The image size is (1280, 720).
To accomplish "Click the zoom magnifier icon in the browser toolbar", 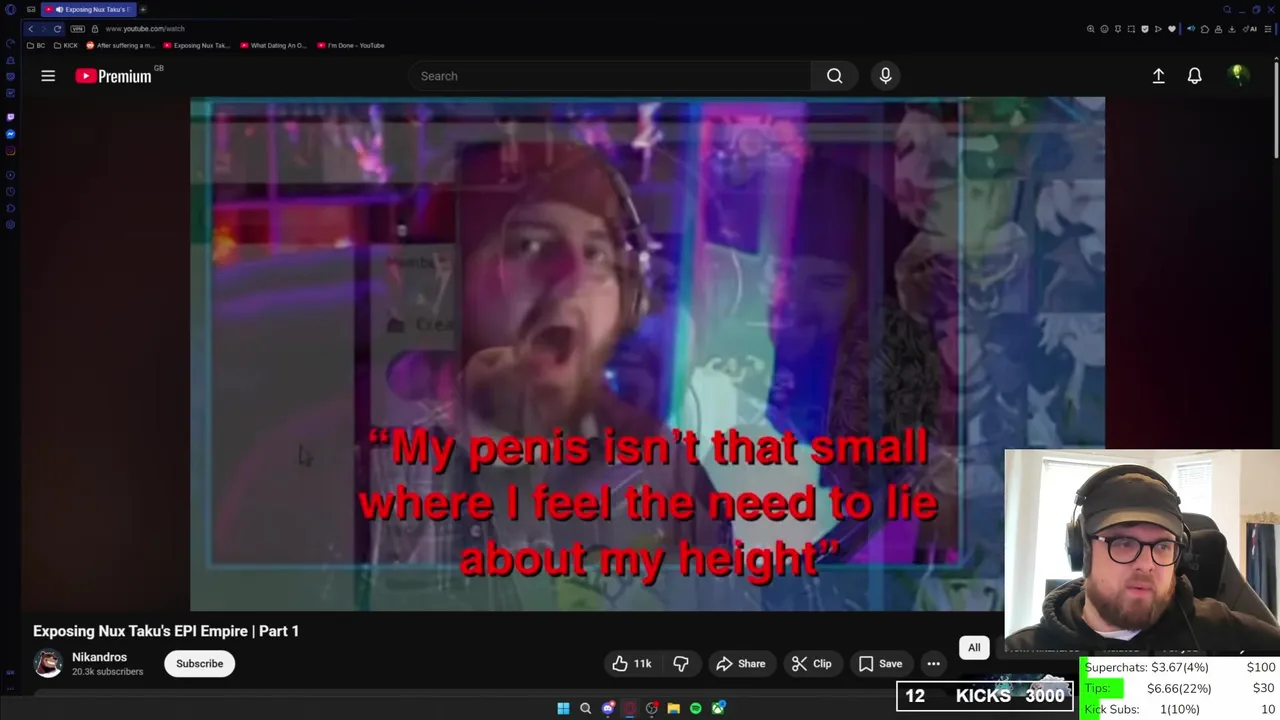I will tap(1091, 29).
